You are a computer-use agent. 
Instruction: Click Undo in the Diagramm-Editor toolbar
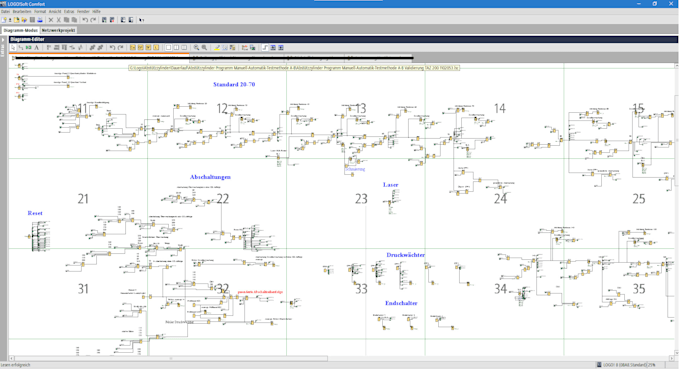[112, 48]
